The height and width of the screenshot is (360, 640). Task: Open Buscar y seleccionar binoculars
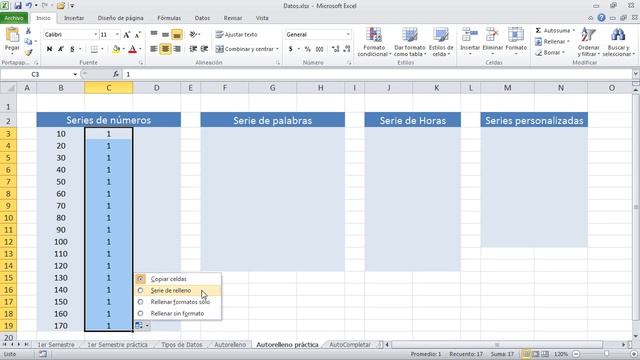click(618, 42)
